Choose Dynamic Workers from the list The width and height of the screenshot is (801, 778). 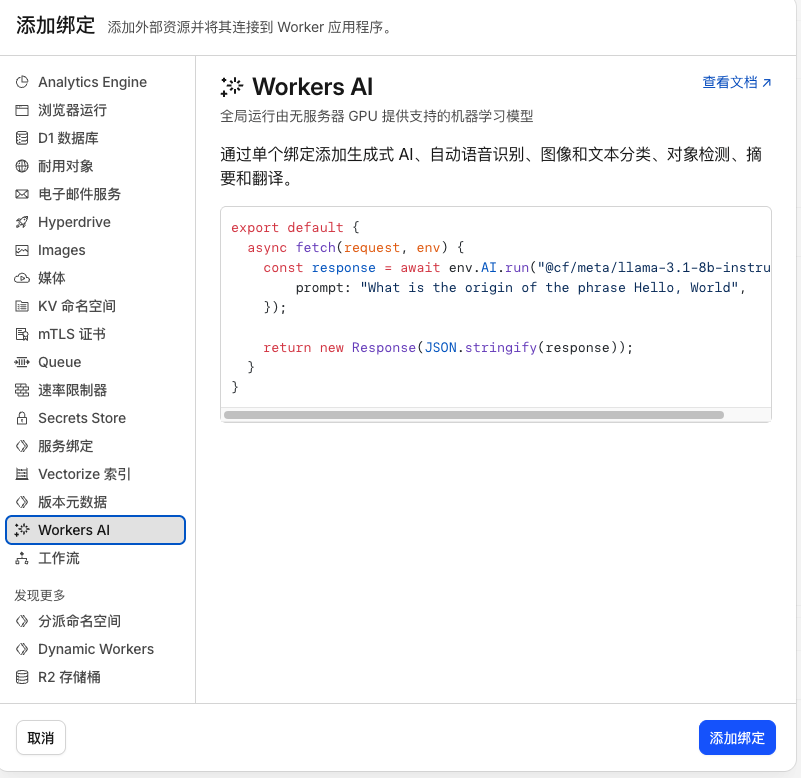(x=95, y=649)
